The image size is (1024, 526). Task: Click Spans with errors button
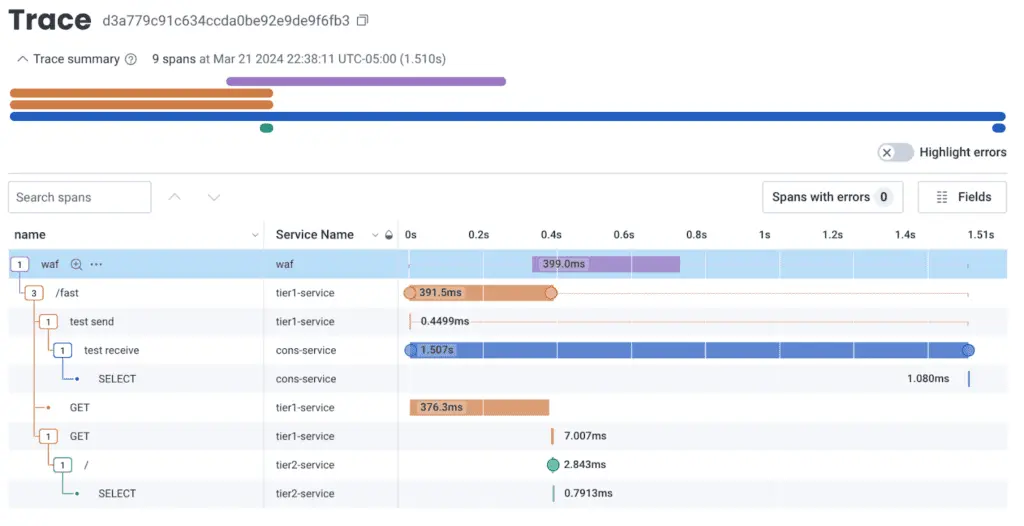click(x=833, y=197)
